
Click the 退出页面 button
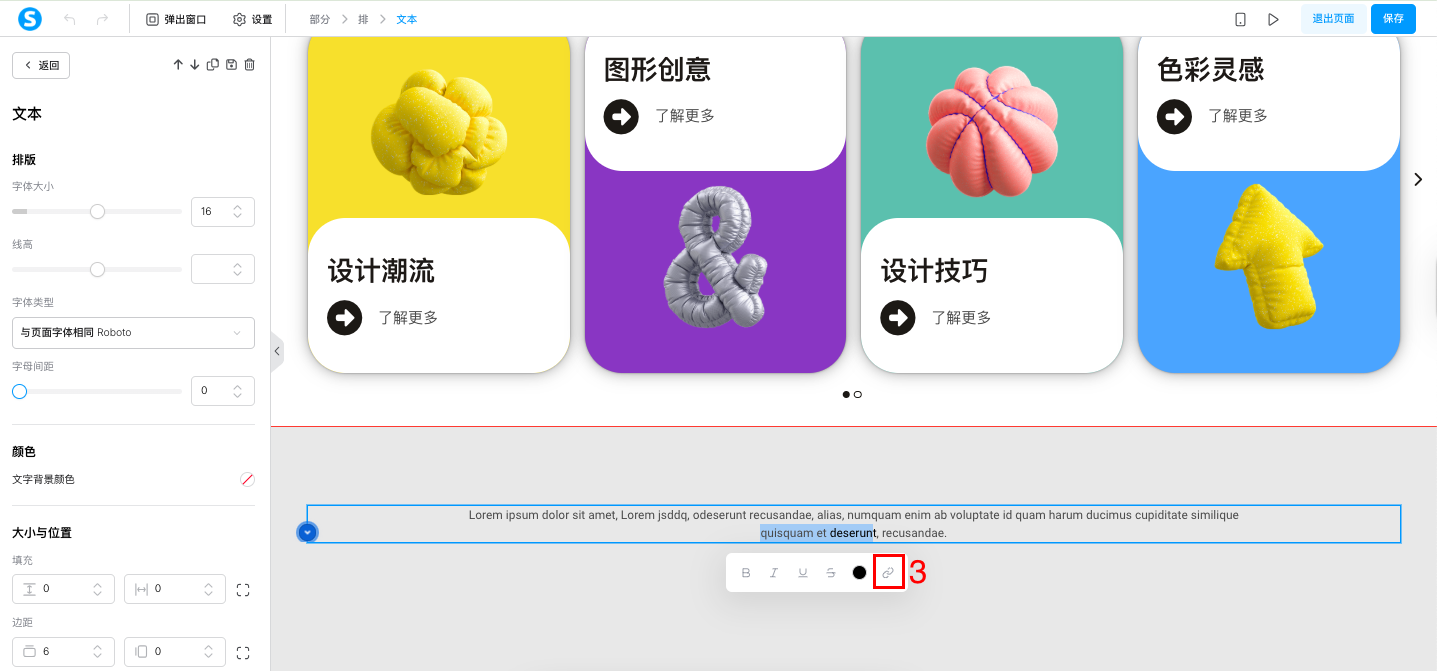(x=1333, y=19)
